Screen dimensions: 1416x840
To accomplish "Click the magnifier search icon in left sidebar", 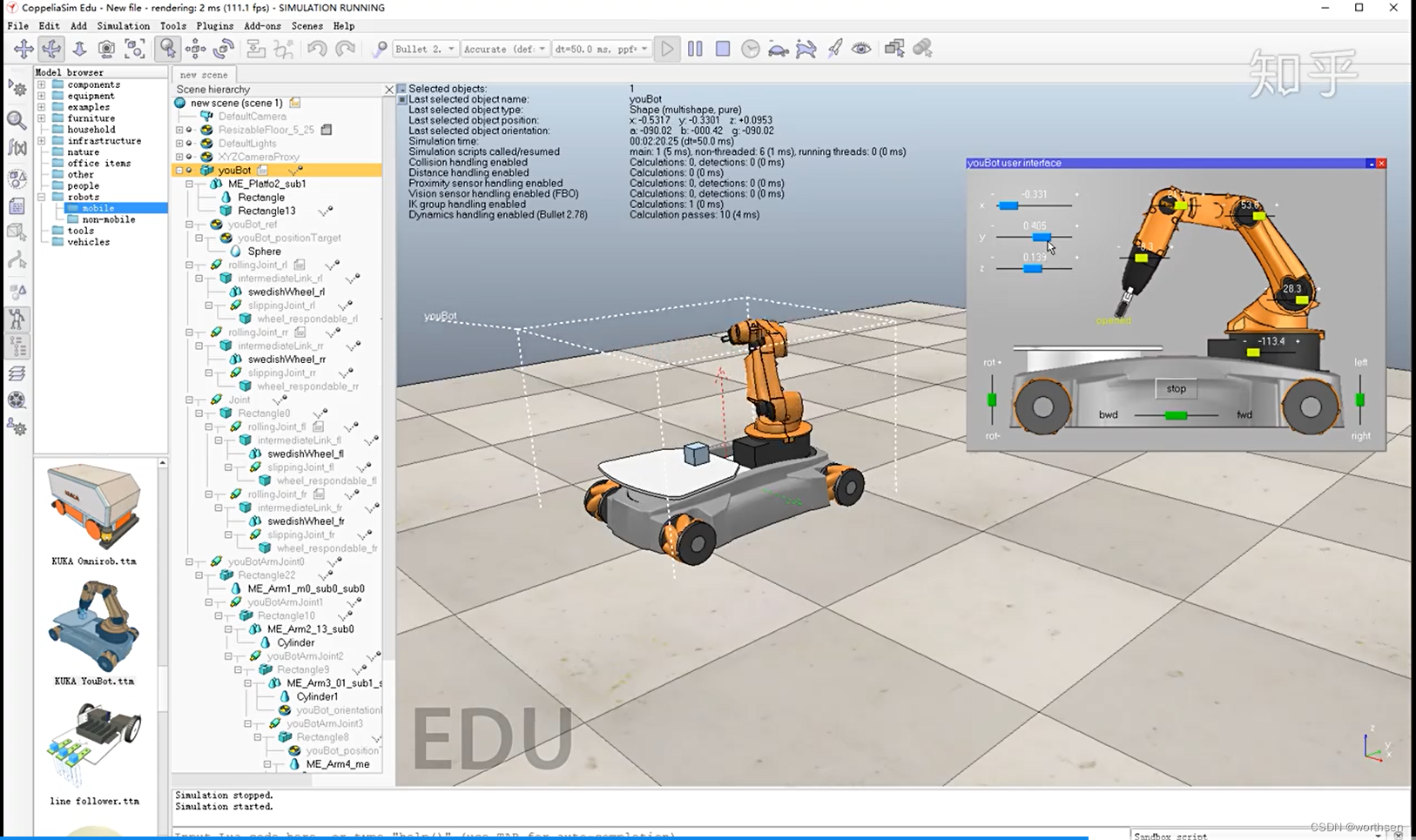I will 17,120.
